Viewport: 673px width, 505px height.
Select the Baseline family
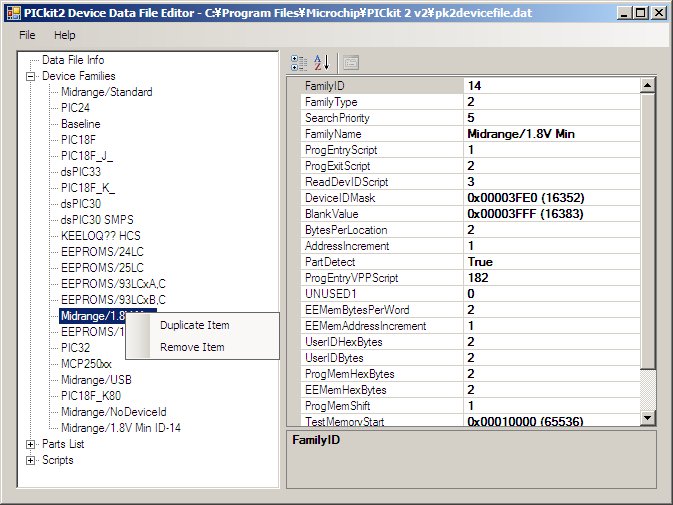tap(81, 124)
